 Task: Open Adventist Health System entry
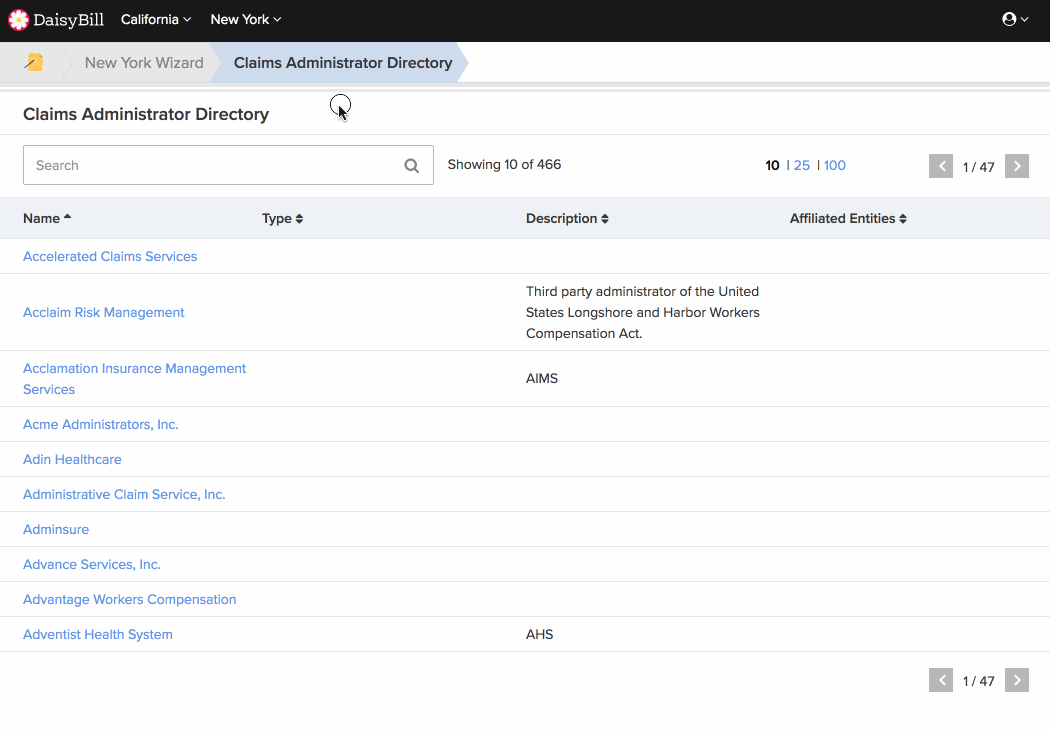(x=98, y=634)
